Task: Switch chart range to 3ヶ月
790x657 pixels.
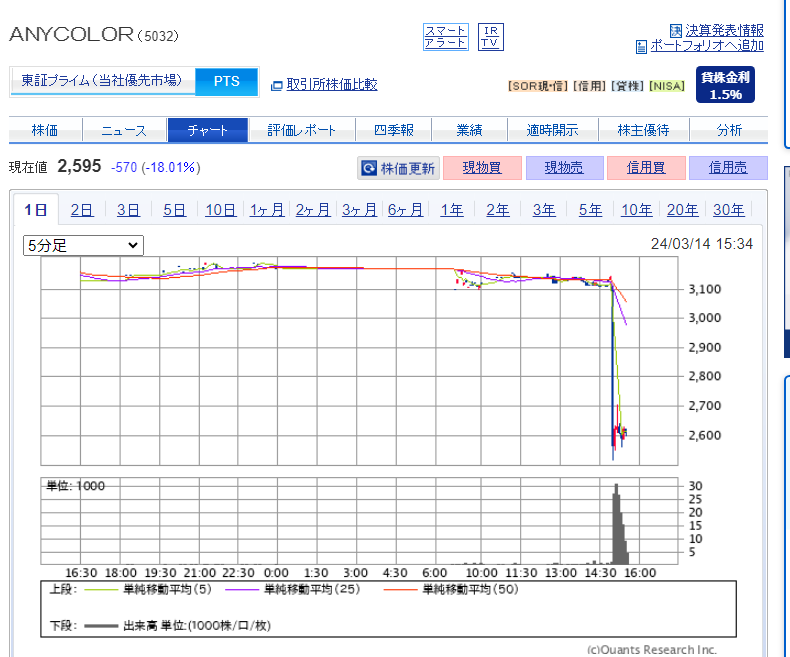Action: tap(359, 210)
